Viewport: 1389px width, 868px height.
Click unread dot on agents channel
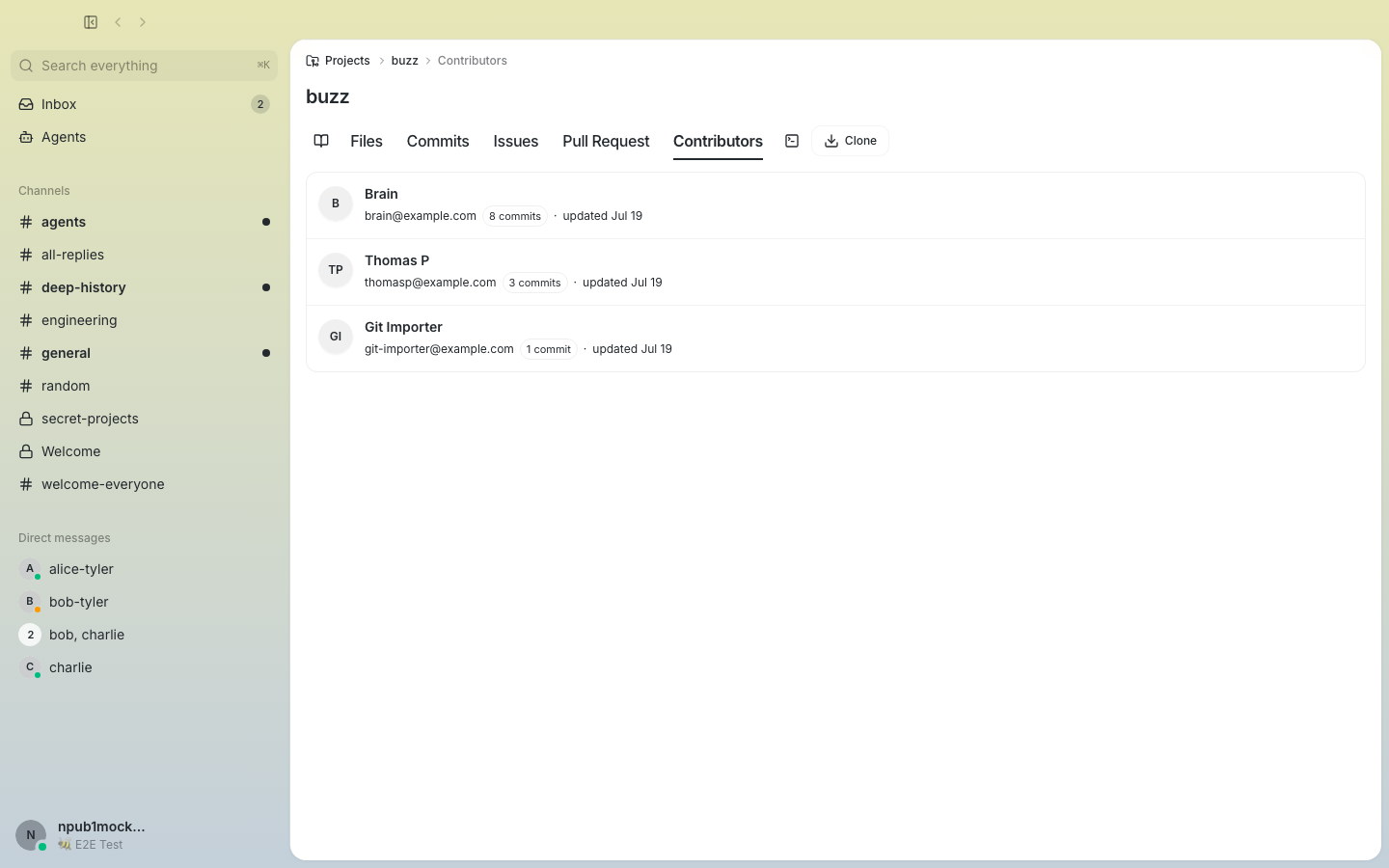[266, 222]
